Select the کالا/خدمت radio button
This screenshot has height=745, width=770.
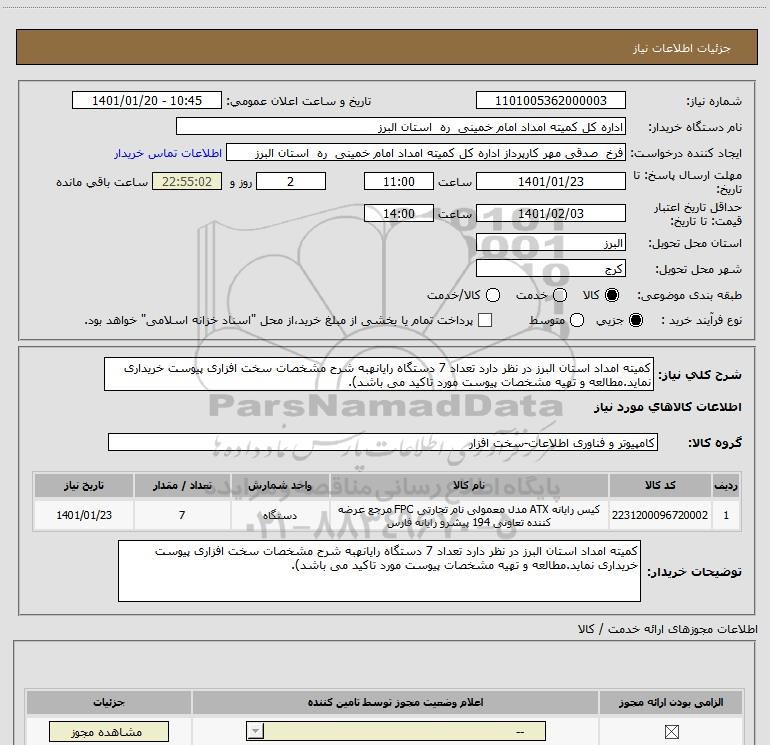tap(493, 295)
